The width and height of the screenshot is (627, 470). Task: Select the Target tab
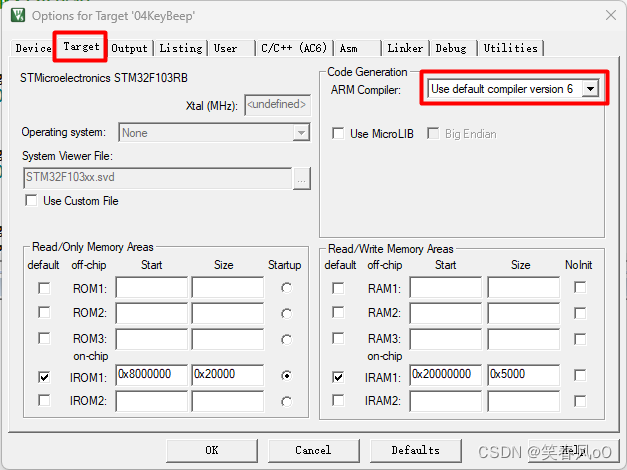[x=81, y=47]
